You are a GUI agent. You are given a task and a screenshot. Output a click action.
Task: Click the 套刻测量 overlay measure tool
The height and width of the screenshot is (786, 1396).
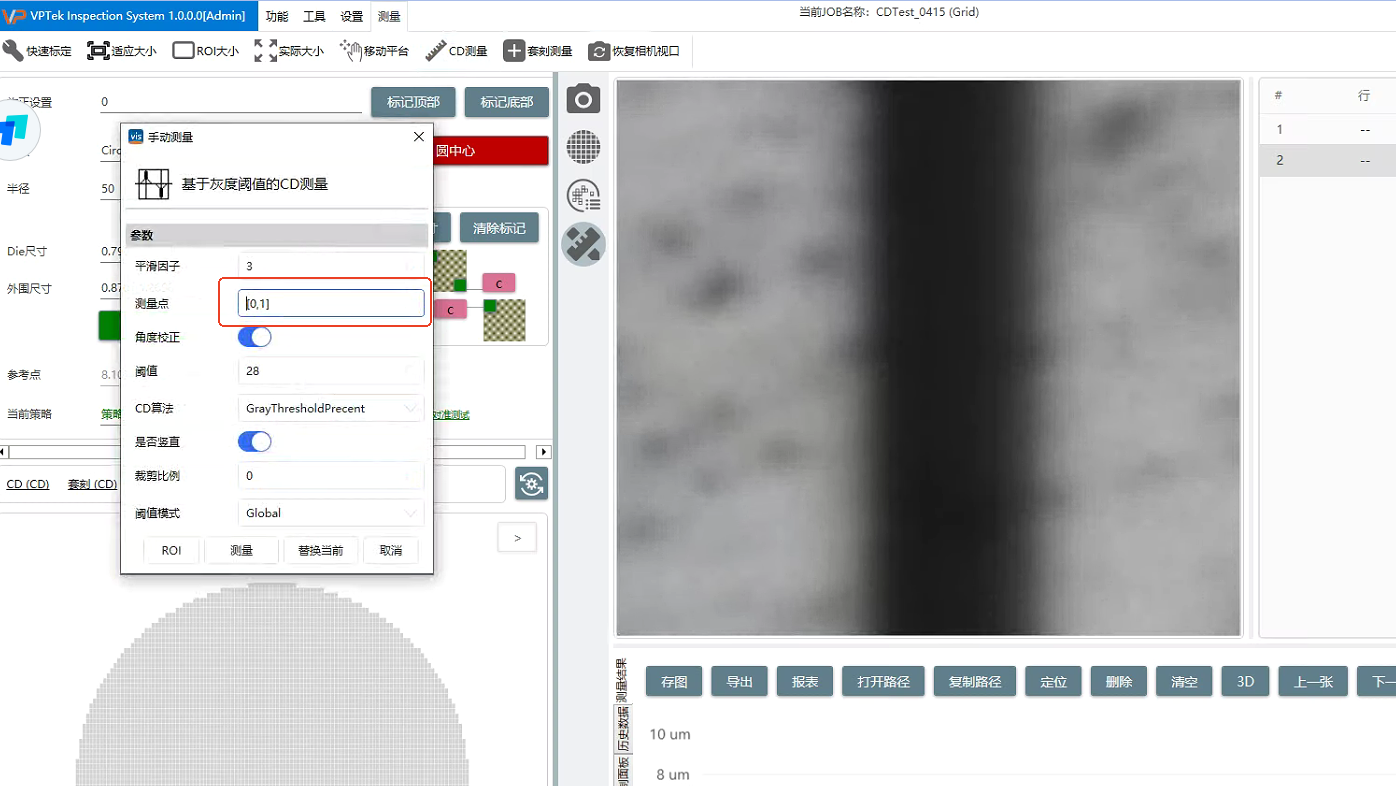pos(538,51)
